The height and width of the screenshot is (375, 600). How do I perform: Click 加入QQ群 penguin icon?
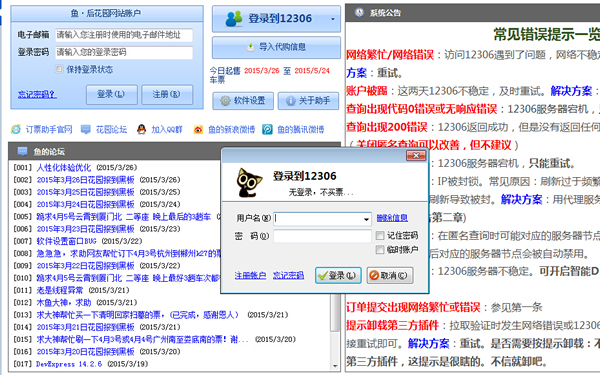click(x=142, y=129)
